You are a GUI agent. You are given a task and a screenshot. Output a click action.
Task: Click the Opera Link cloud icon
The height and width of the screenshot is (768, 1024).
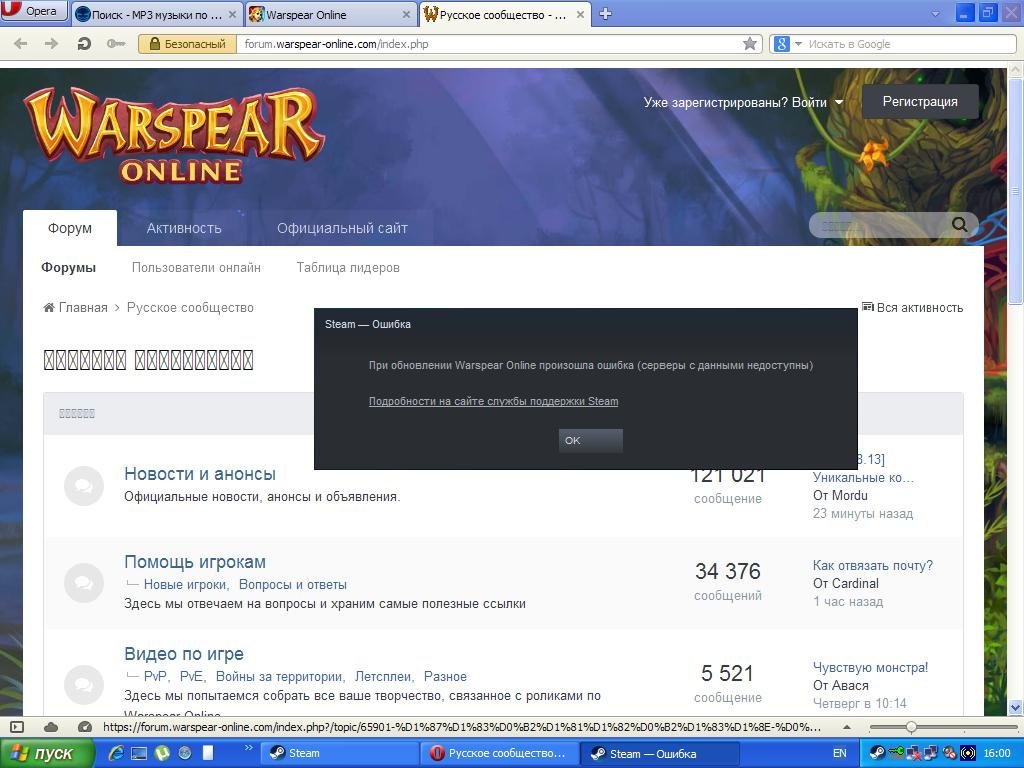click(x=51, y=727)
